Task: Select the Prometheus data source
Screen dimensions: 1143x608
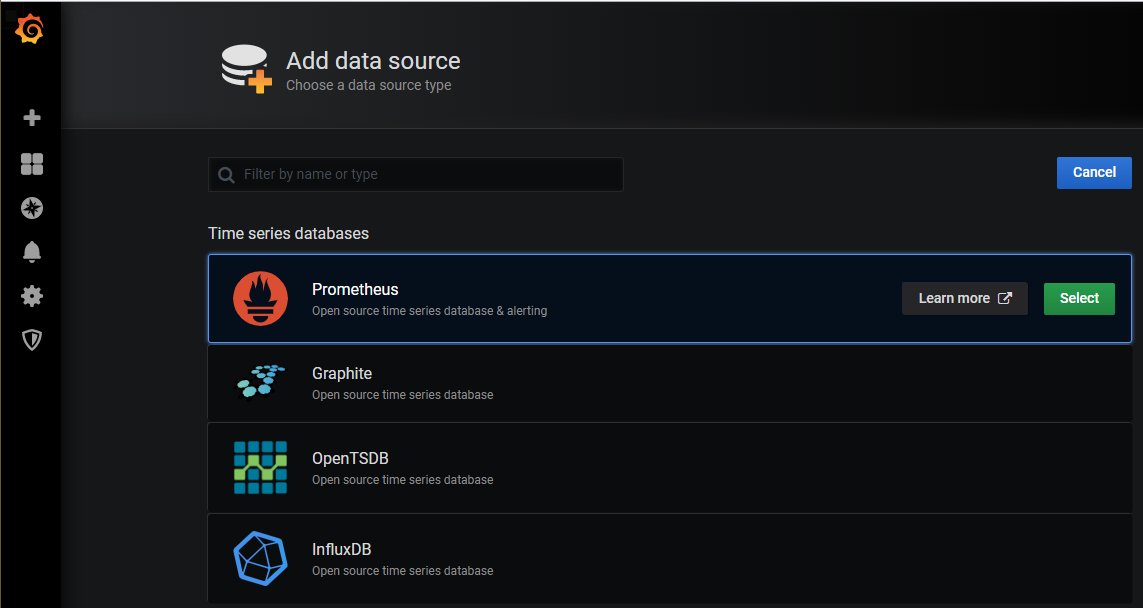Action: [x=1079, y=299]
